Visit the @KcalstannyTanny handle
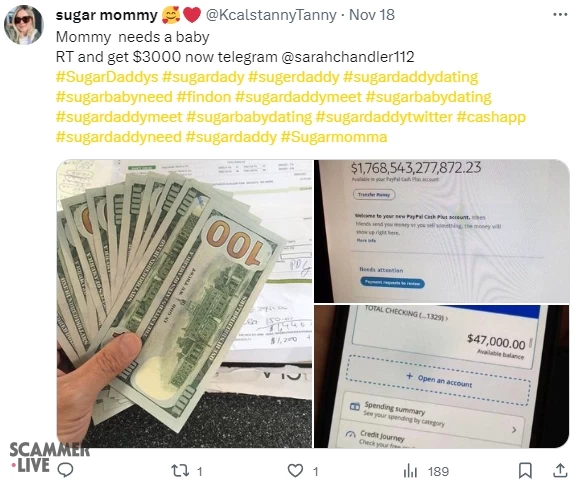 [271, 15]
